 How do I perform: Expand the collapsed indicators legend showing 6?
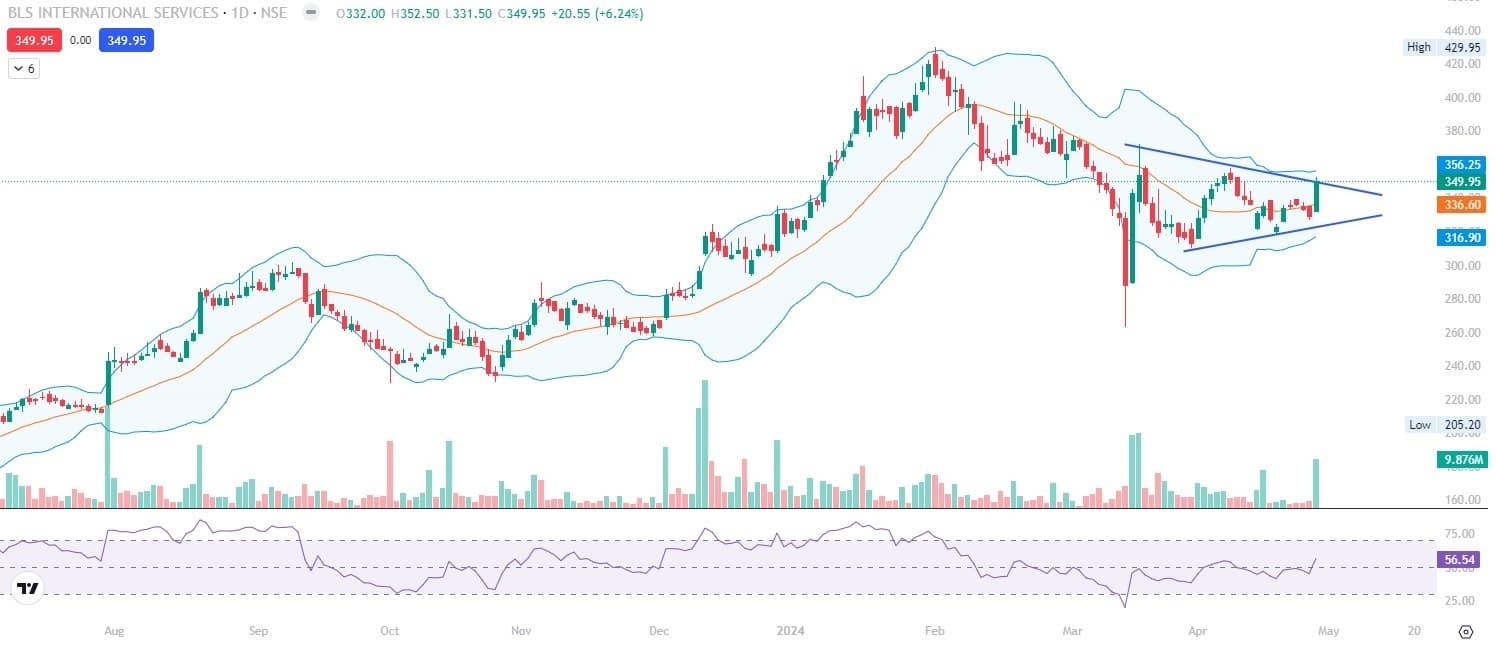[x=23, y=69]
